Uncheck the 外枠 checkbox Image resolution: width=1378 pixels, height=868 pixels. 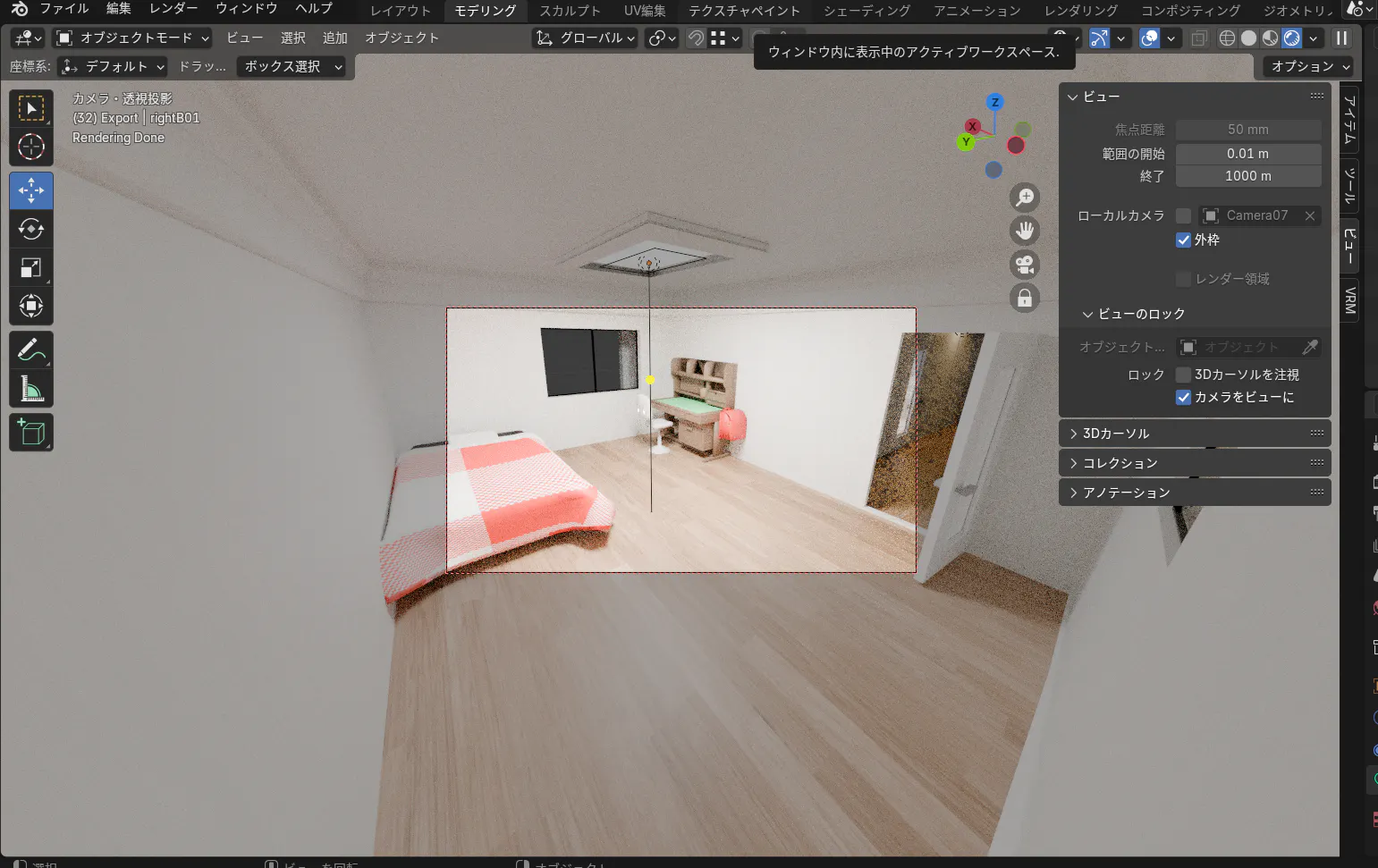[x=1183, y=240]
